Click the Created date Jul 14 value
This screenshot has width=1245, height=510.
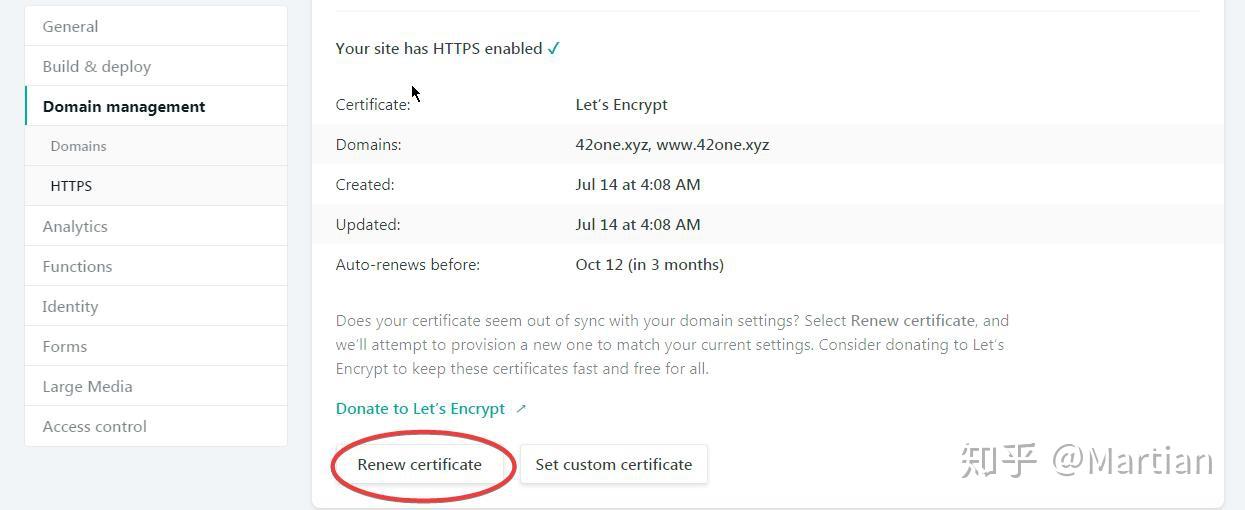[637, 184]
